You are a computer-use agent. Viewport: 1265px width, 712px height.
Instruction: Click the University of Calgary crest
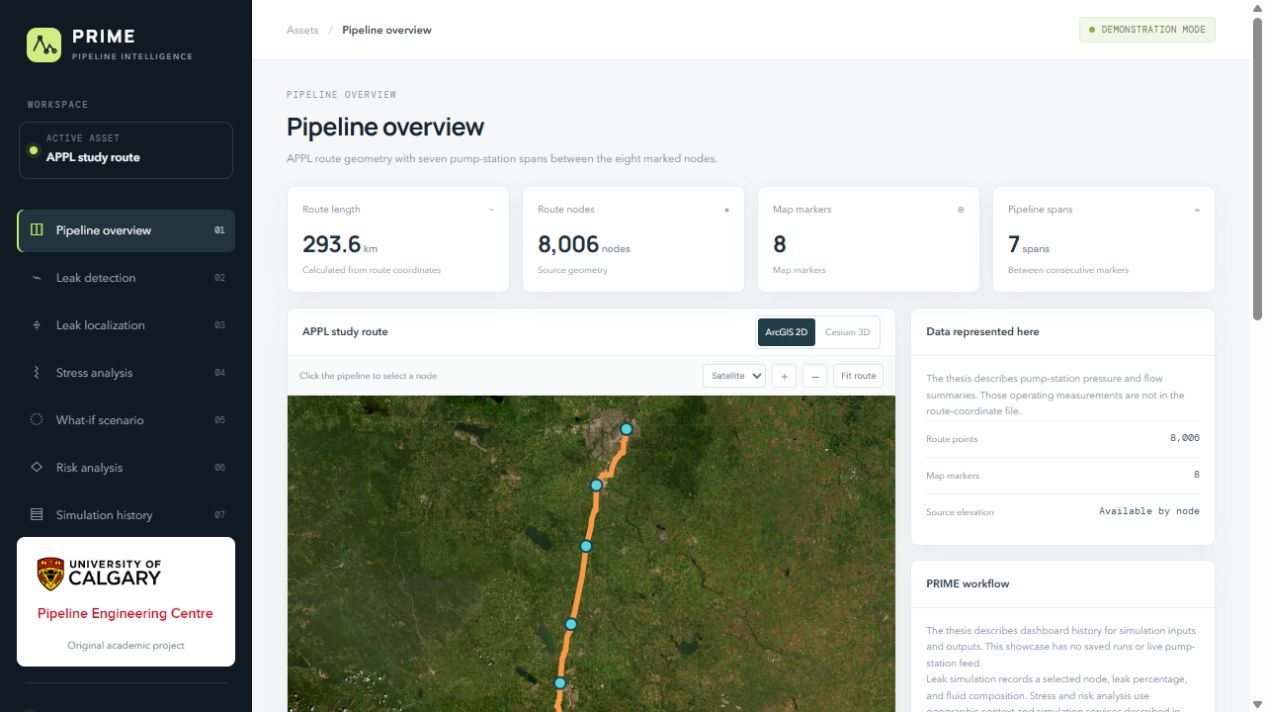click(x=50, y=574)
